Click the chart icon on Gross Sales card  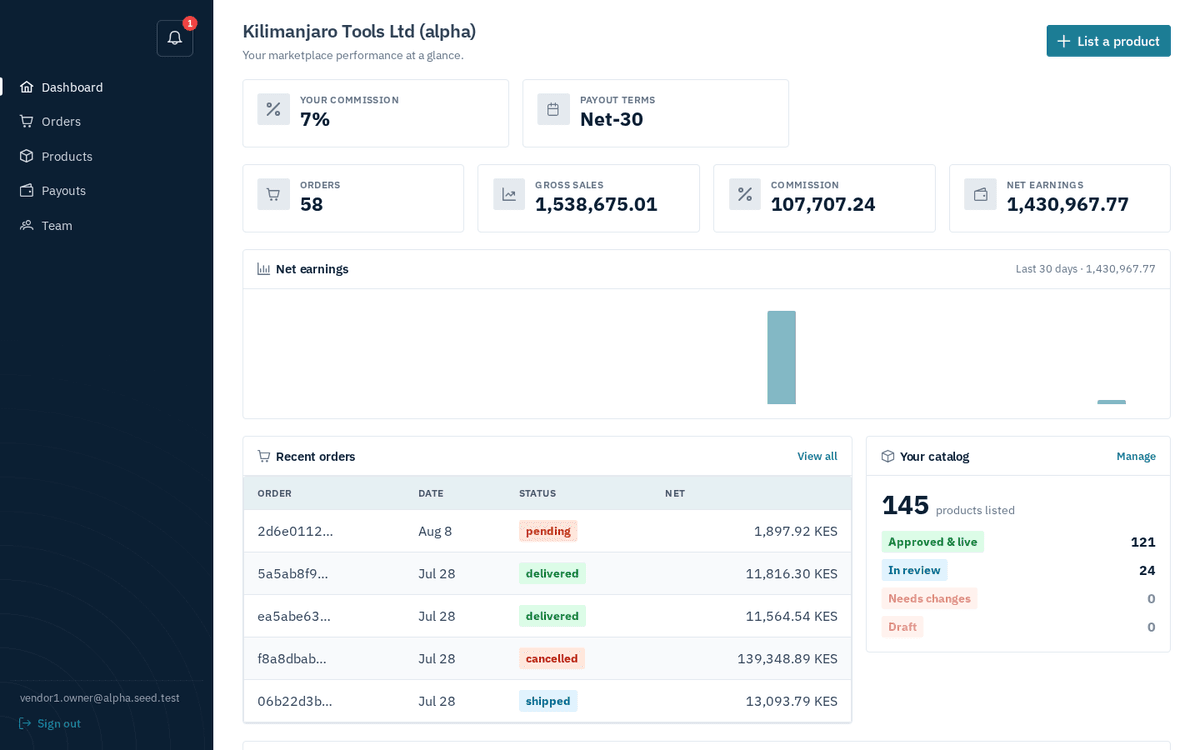pyautogui.click(x=509, y=194)
